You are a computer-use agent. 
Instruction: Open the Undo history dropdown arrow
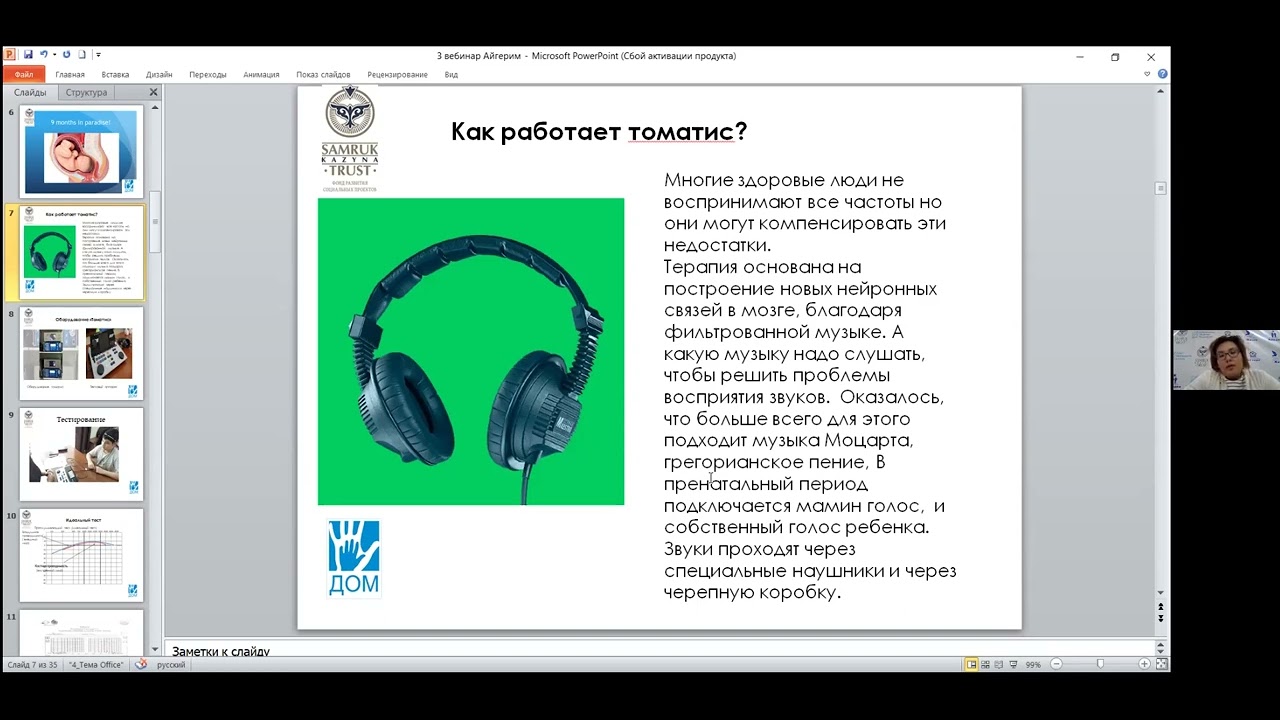pos(53,55)
